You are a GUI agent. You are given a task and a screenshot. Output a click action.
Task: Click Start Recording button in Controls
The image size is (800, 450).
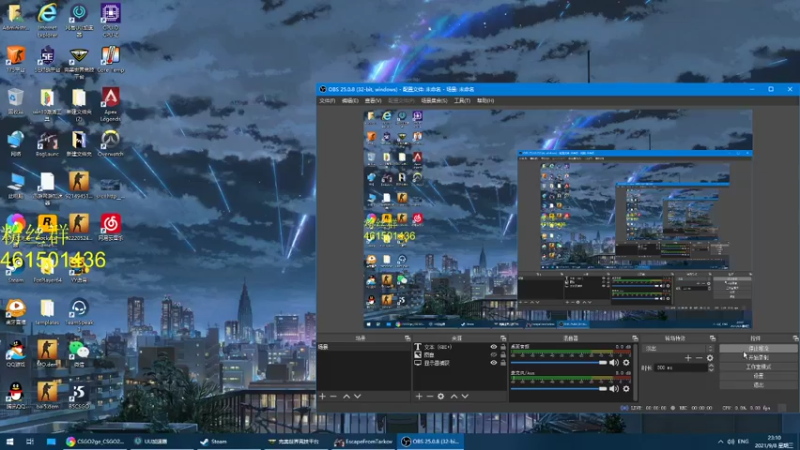758,358
